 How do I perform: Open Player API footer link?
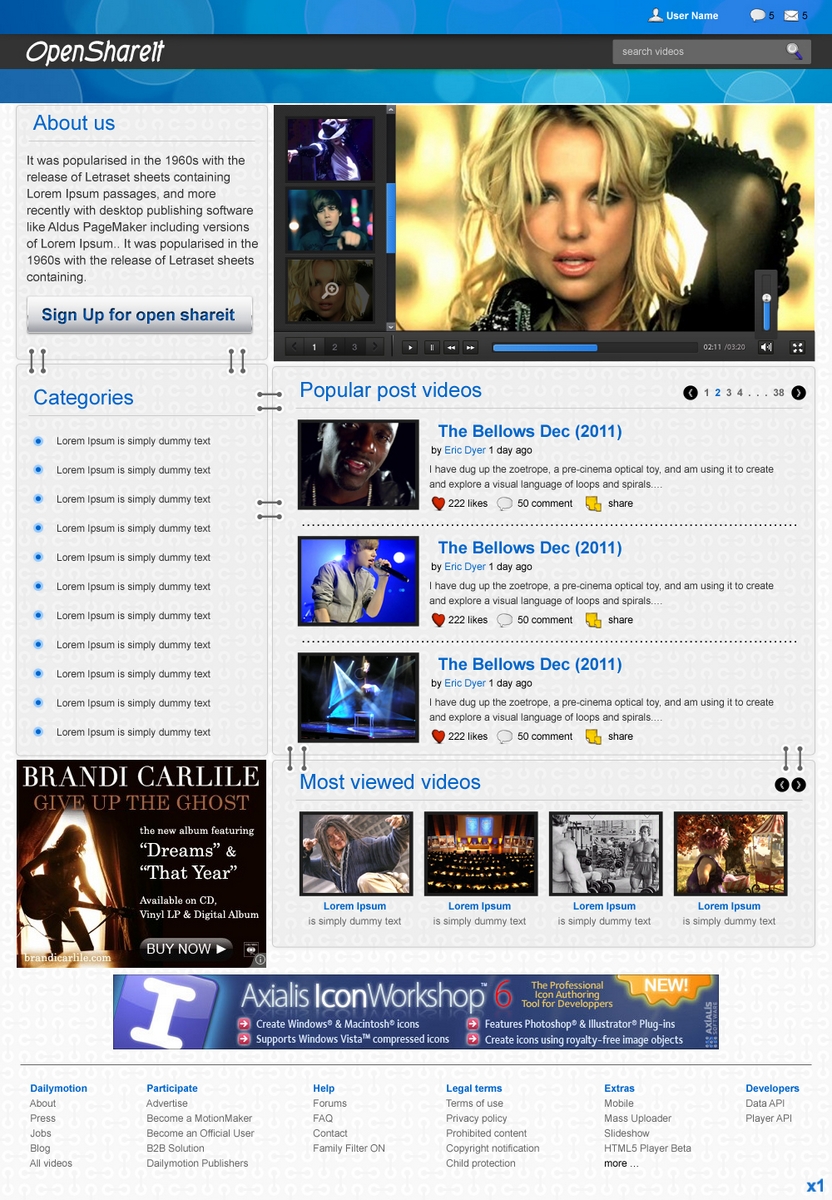(769, 1119)
